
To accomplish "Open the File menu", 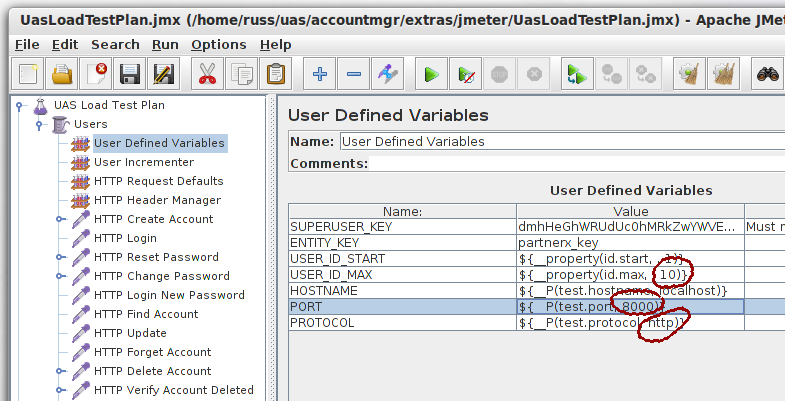I will pos(27,45).
